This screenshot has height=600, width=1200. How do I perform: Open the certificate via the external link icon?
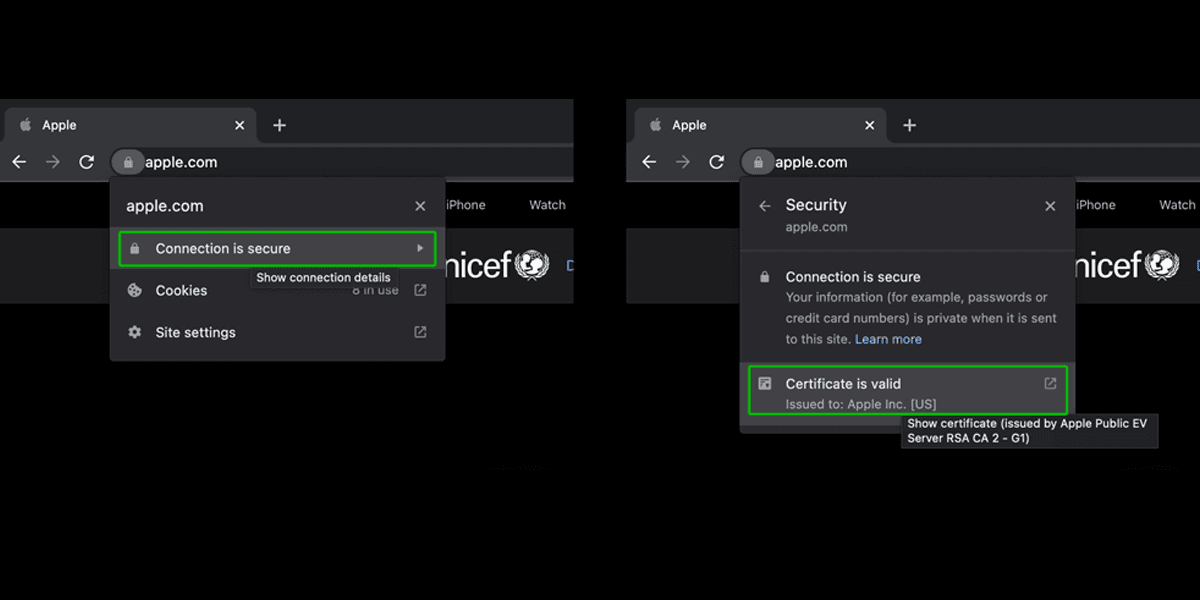(x=1050, y=383)
